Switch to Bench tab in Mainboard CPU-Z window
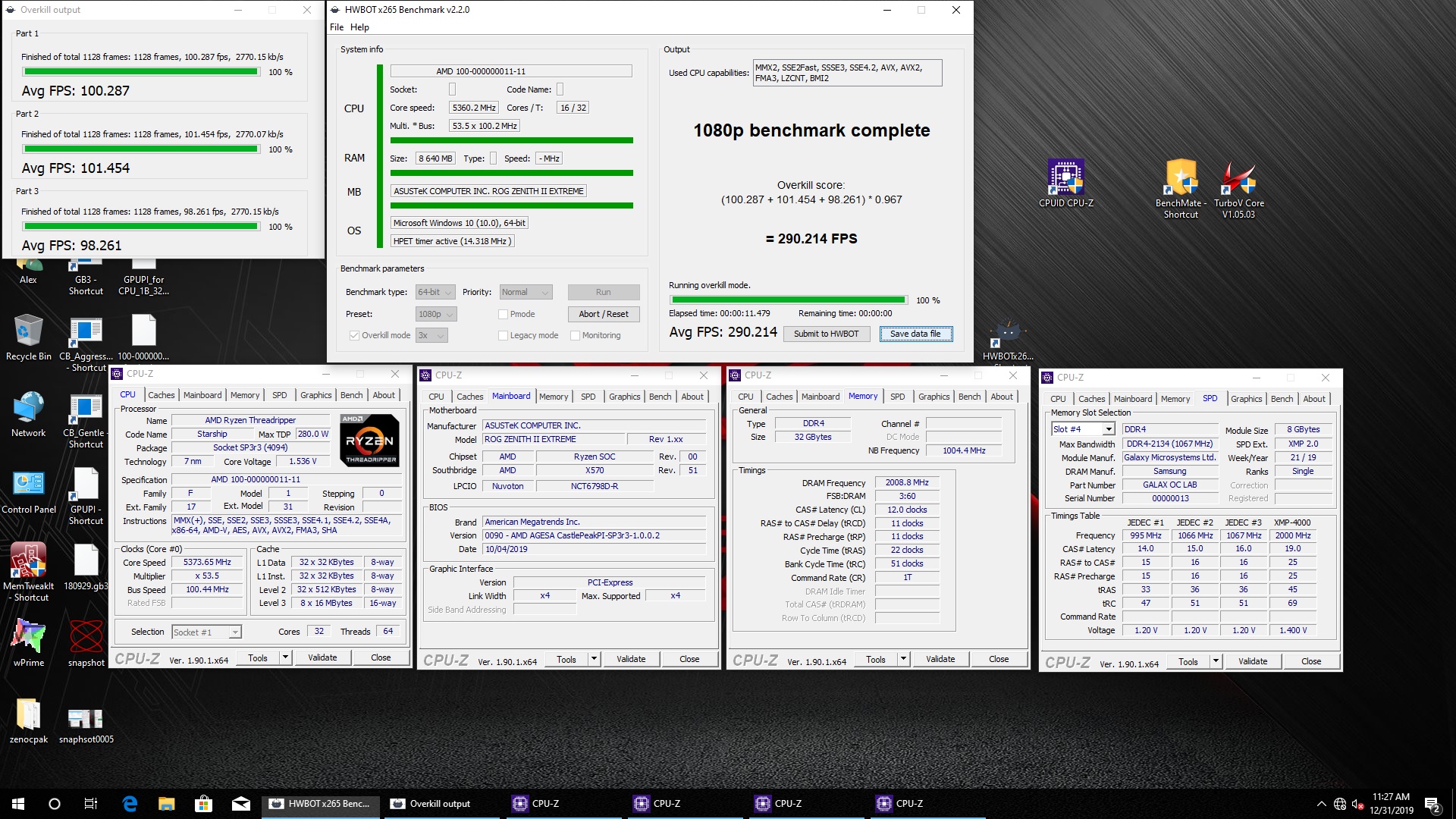 click(x=660, y=397)
